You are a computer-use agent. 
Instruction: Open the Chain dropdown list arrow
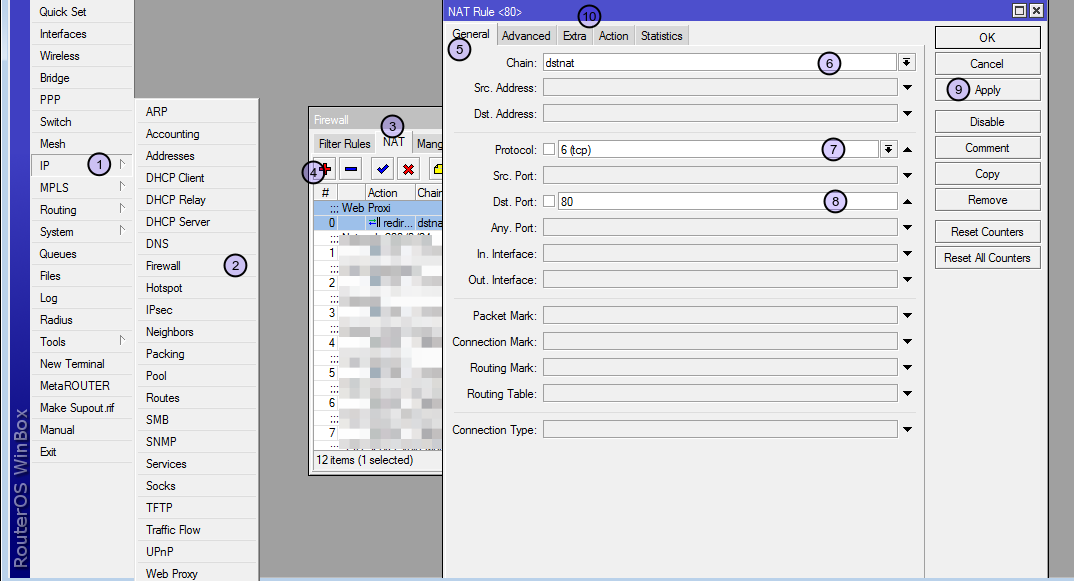tap(906, 62)
